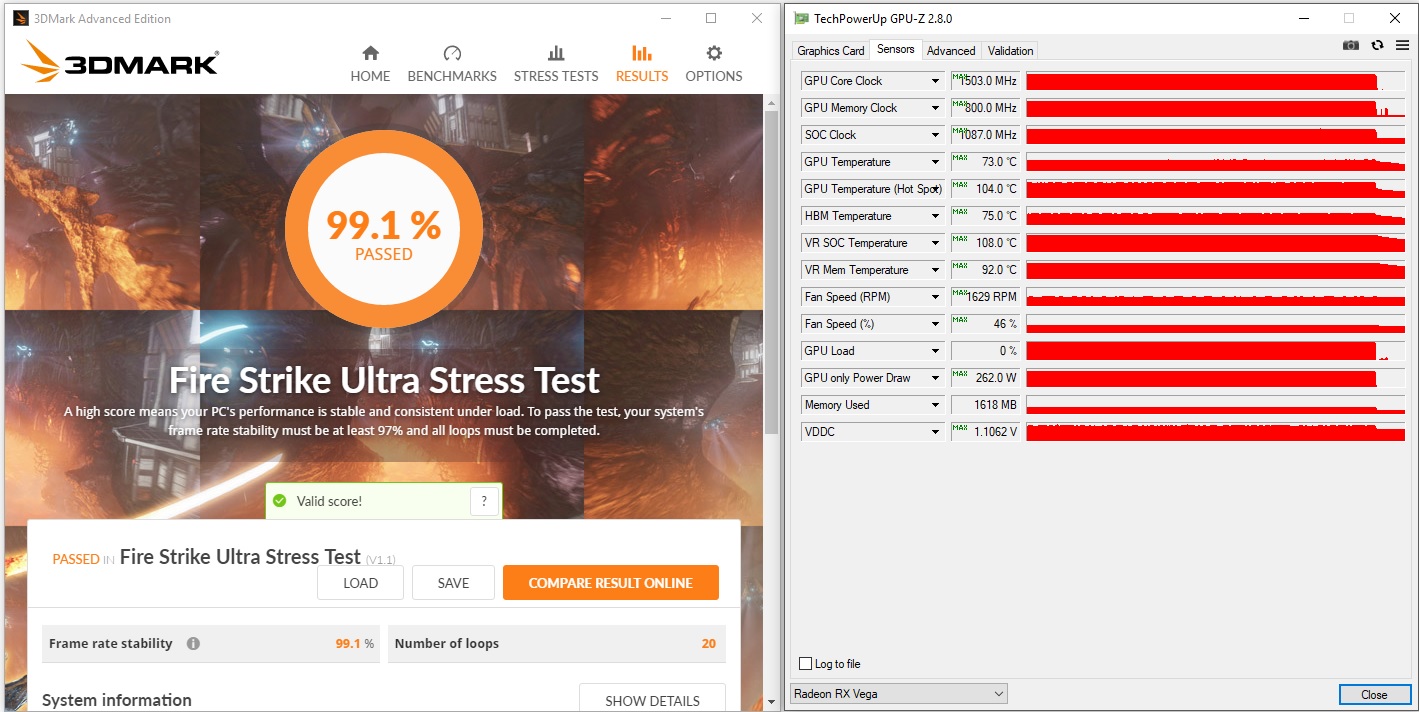Image resolution: width=1419 pixels, height=712 pixels.
Task: Click the frame rate stability info icon
Action: (193, 644)
